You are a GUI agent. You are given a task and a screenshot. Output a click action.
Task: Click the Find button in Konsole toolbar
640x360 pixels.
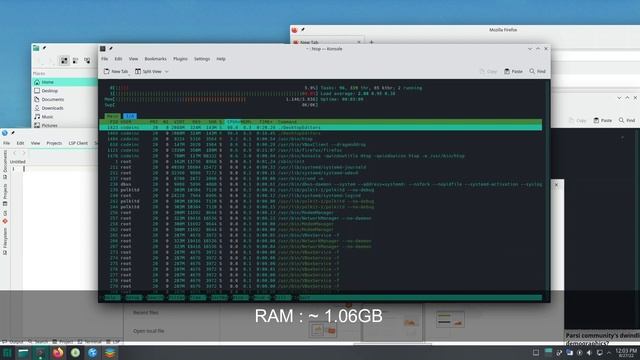click(x=538, y=71)
